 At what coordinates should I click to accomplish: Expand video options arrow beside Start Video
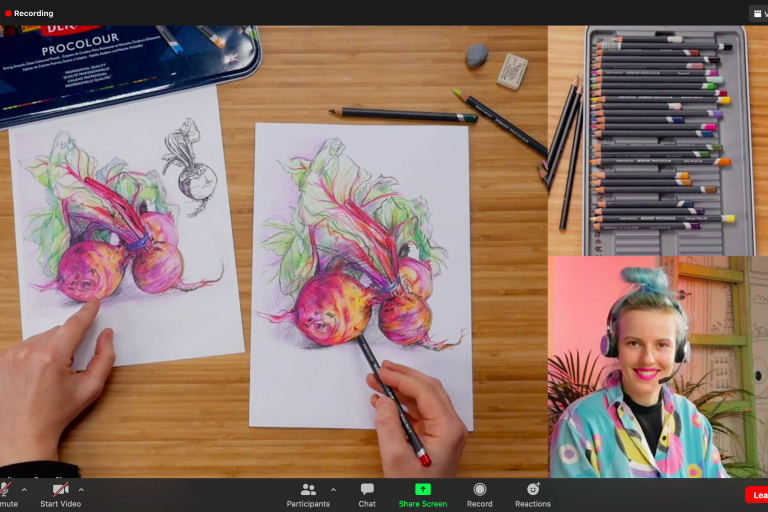81,489
